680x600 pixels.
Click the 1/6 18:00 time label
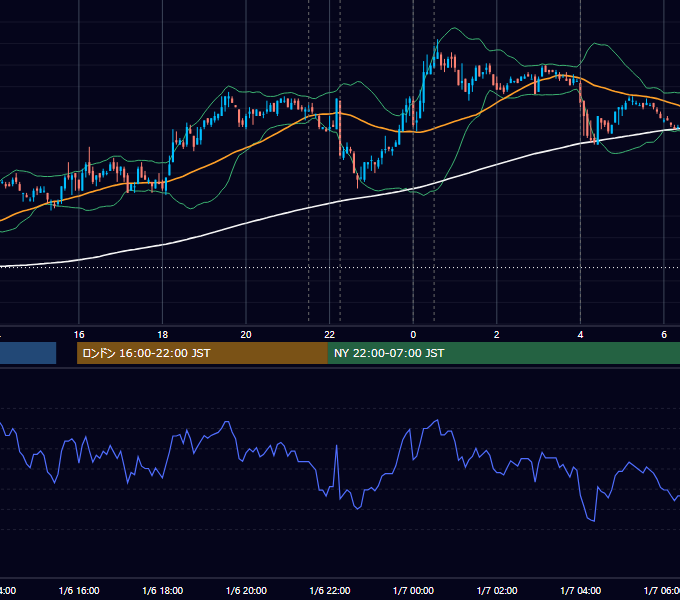(163, 590)
